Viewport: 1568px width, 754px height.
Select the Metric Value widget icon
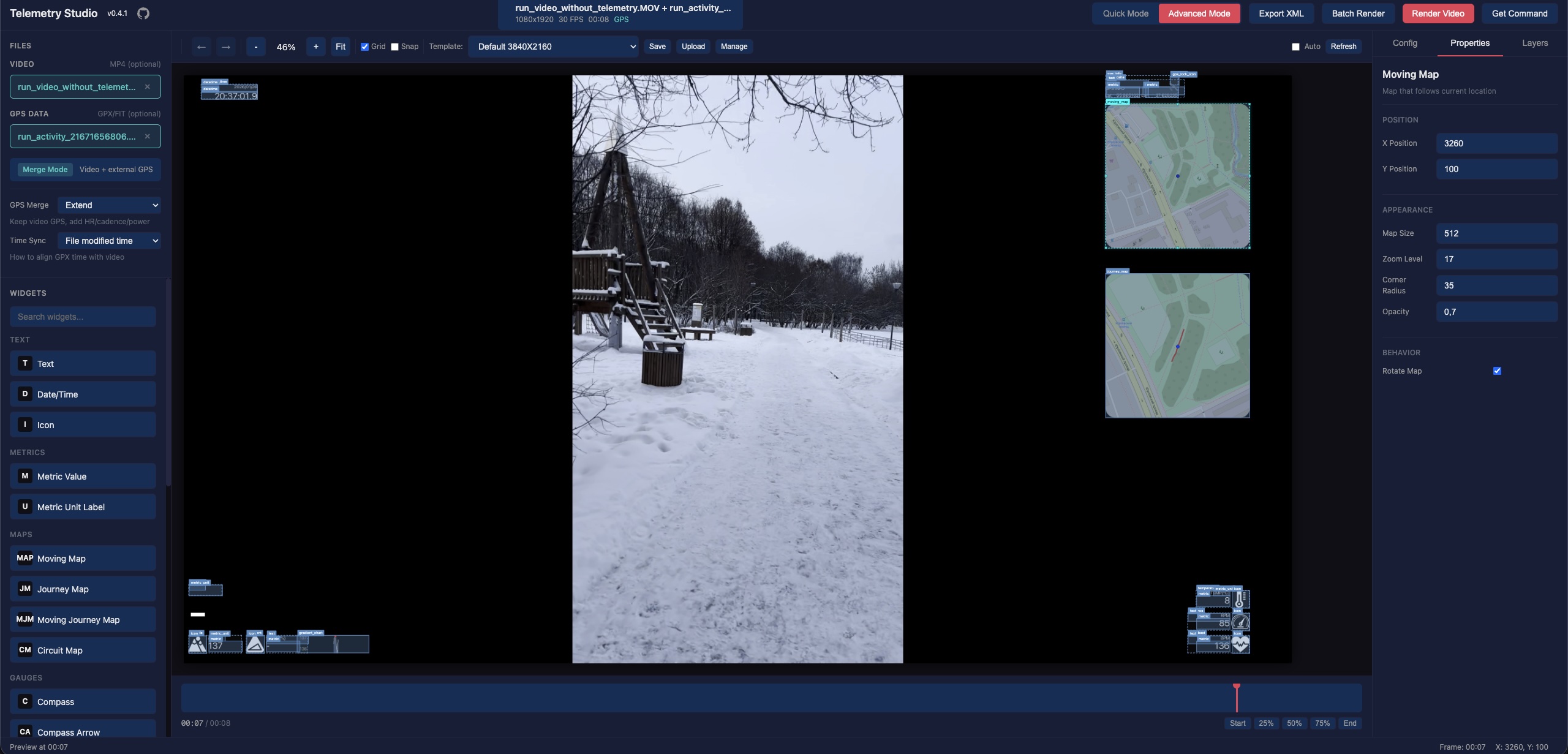coord(24,476)
